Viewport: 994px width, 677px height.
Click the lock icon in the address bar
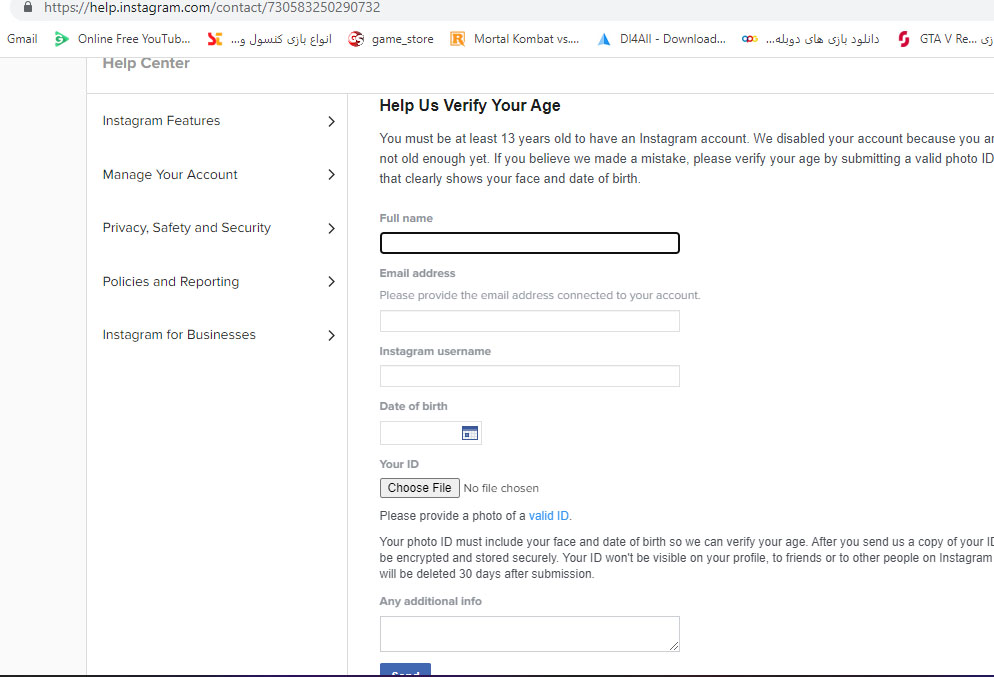tap(27, 7)
